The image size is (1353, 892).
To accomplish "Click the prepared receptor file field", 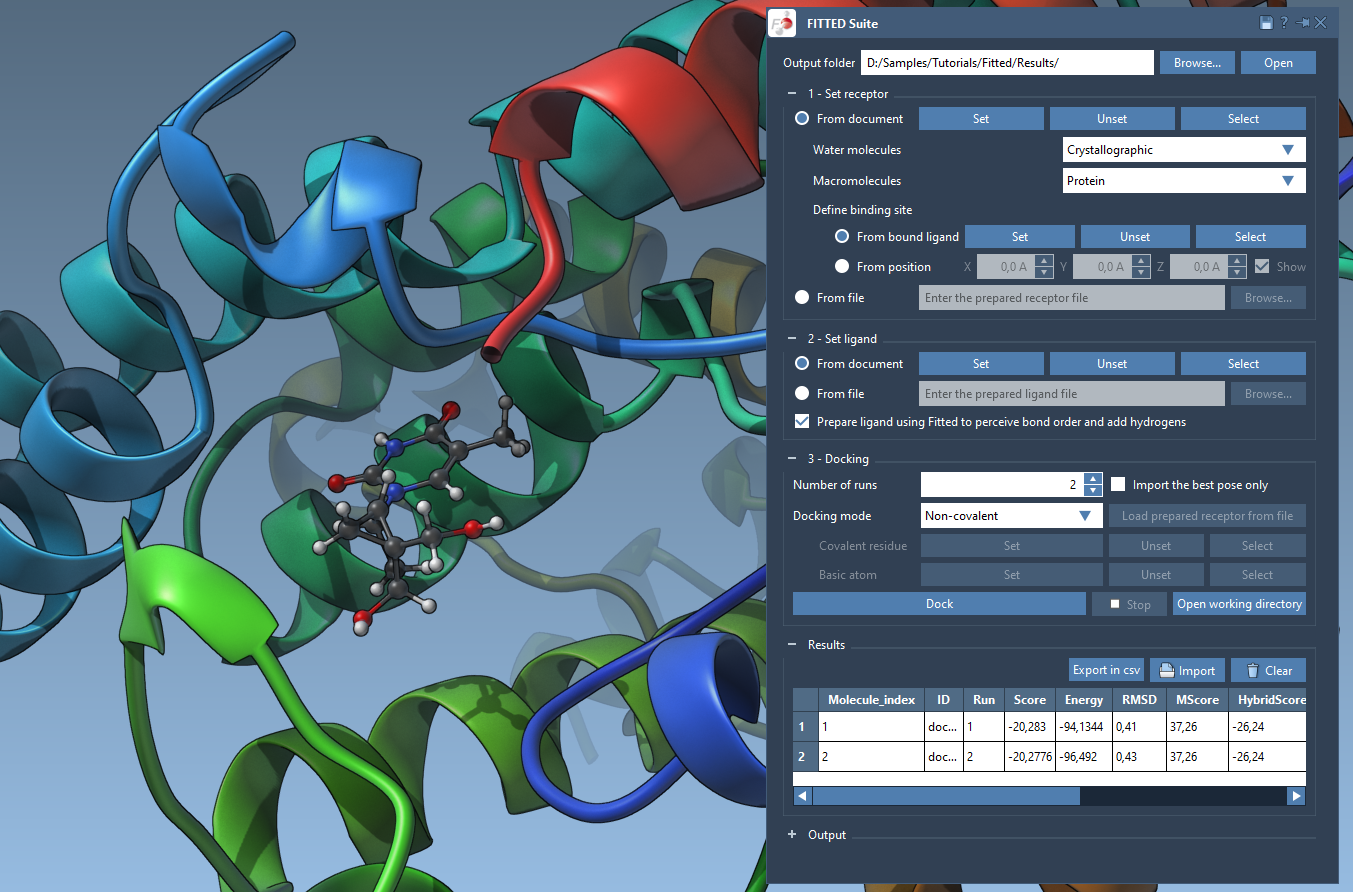I will [1072, 297].
